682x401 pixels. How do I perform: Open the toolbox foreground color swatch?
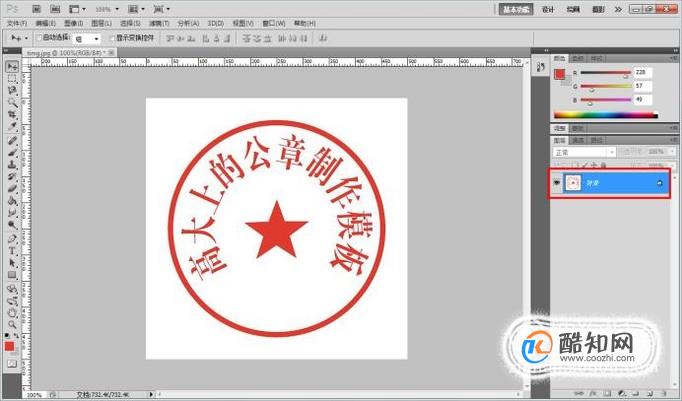coord(9,346)
